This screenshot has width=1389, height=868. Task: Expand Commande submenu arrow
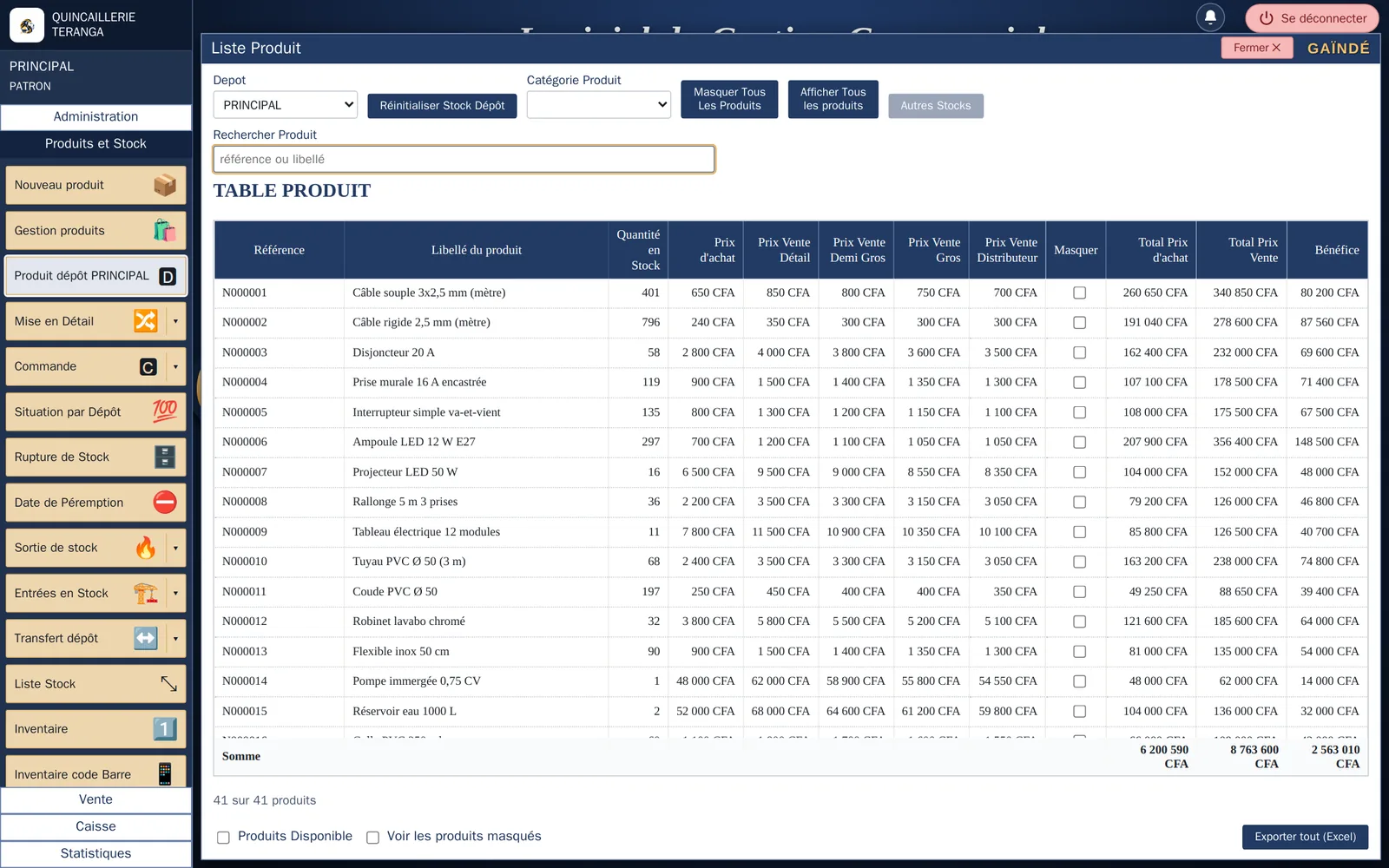175,366
